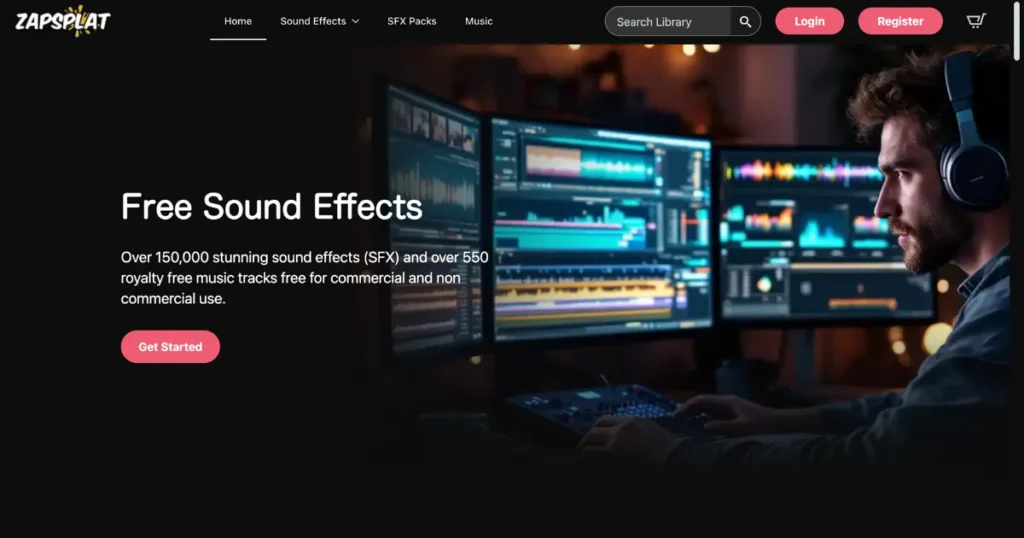Click the Register button
The image size is (1024, 538).
pos(900,21)
